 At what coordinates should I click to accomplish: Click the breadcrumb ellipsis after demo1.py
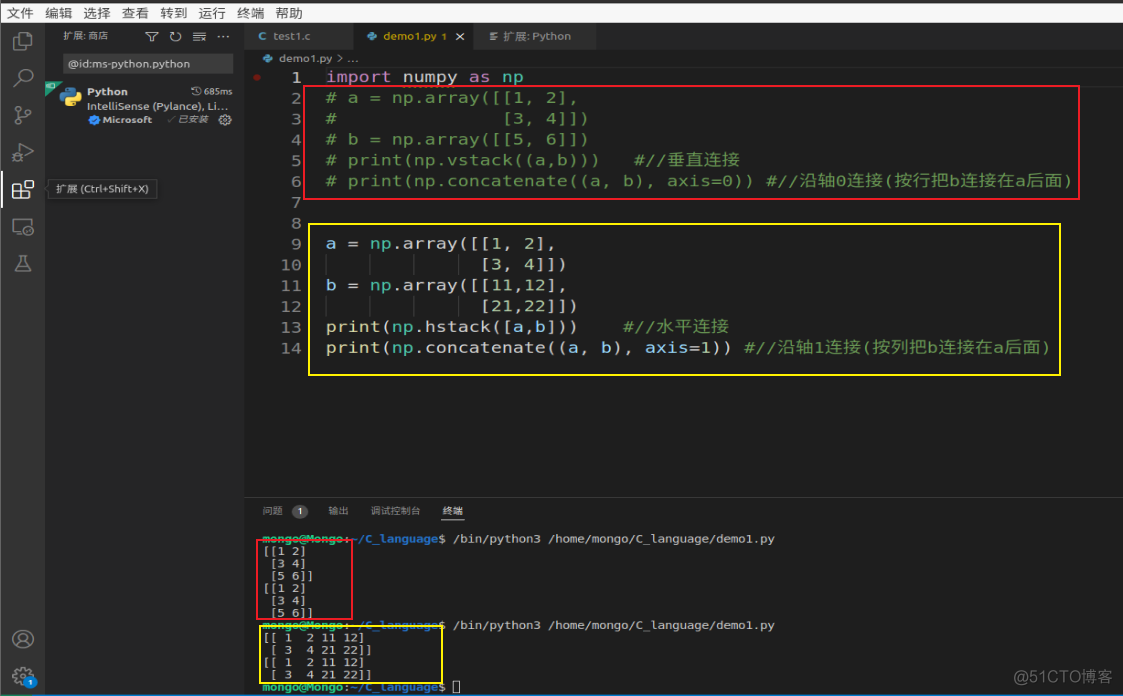click(x=353, y=59)
